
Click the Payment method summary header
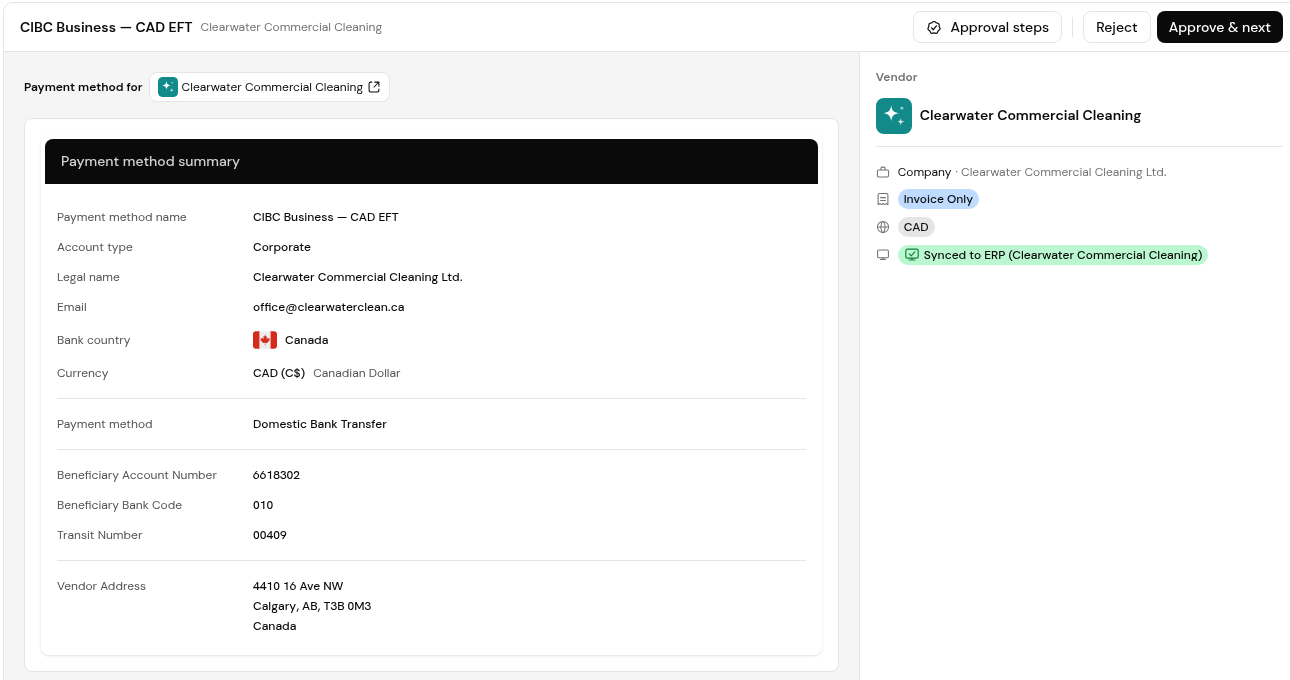pyautogui.click(x=431, y=161)
